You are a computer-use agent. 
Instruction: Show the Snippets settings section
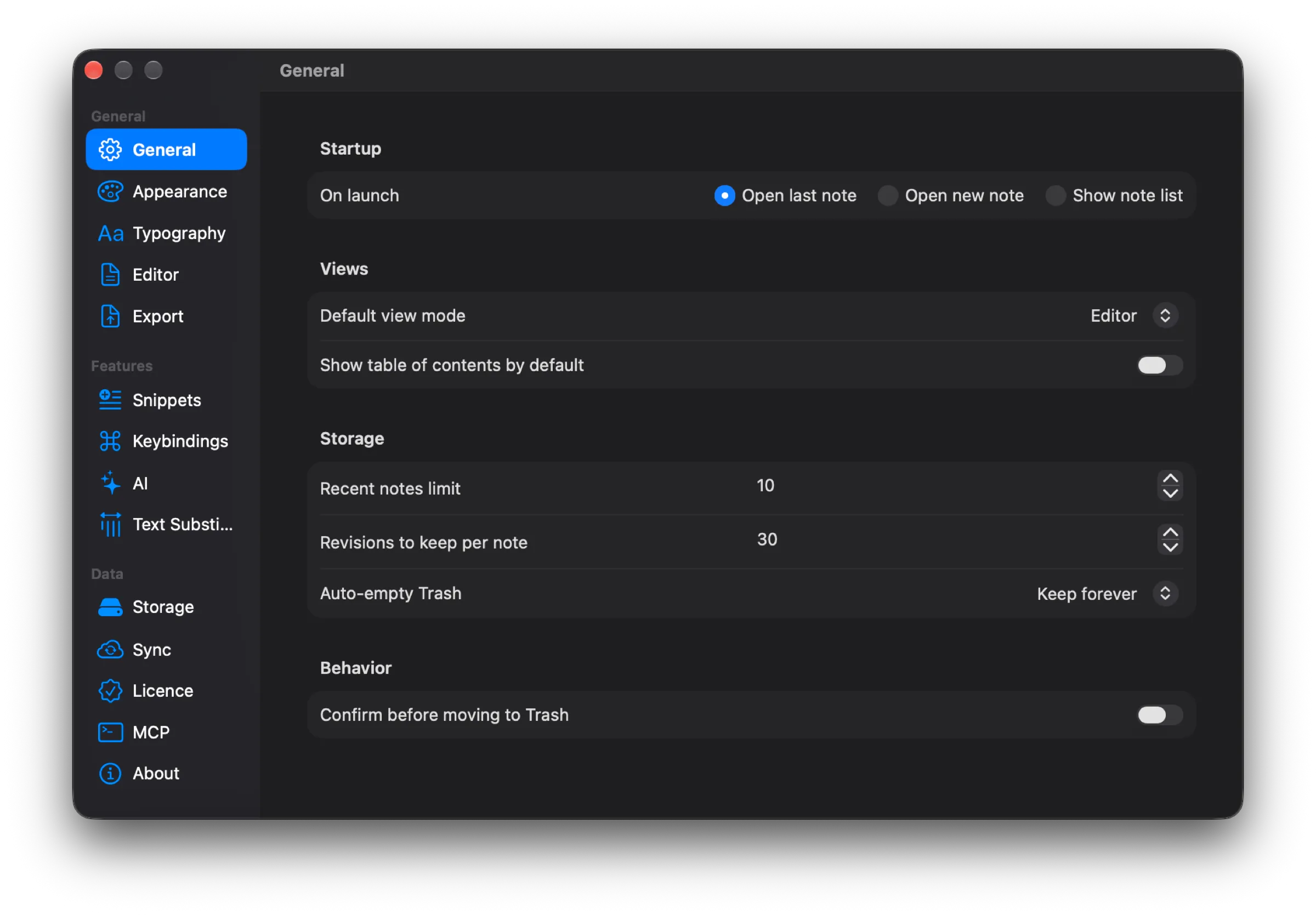pos(166,399)
